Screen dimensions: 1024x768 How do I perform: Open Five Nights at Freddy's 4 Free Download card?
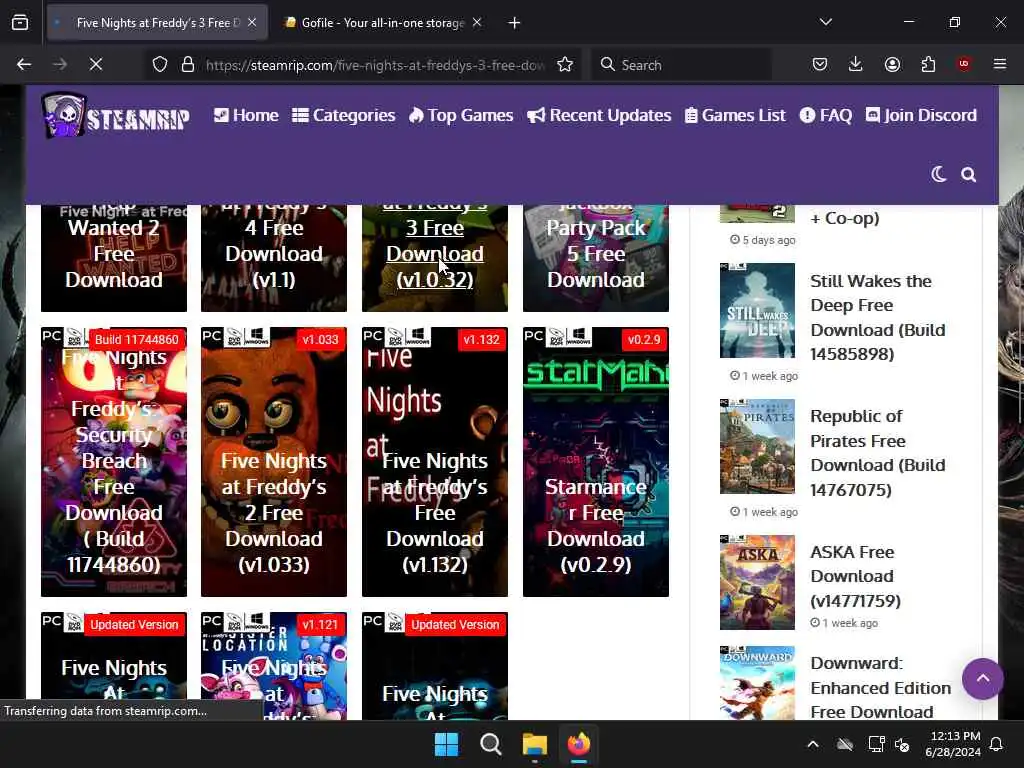point(274,257)
